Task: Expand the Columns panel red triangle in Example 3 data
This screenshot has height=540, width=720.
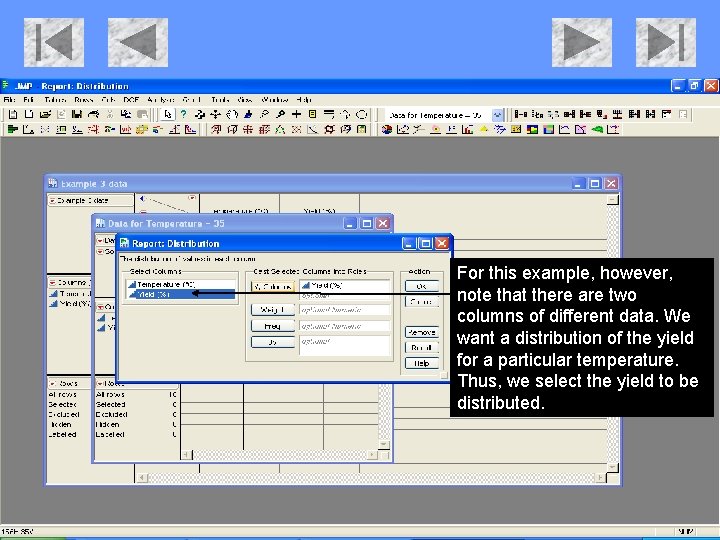Action: 53,282
